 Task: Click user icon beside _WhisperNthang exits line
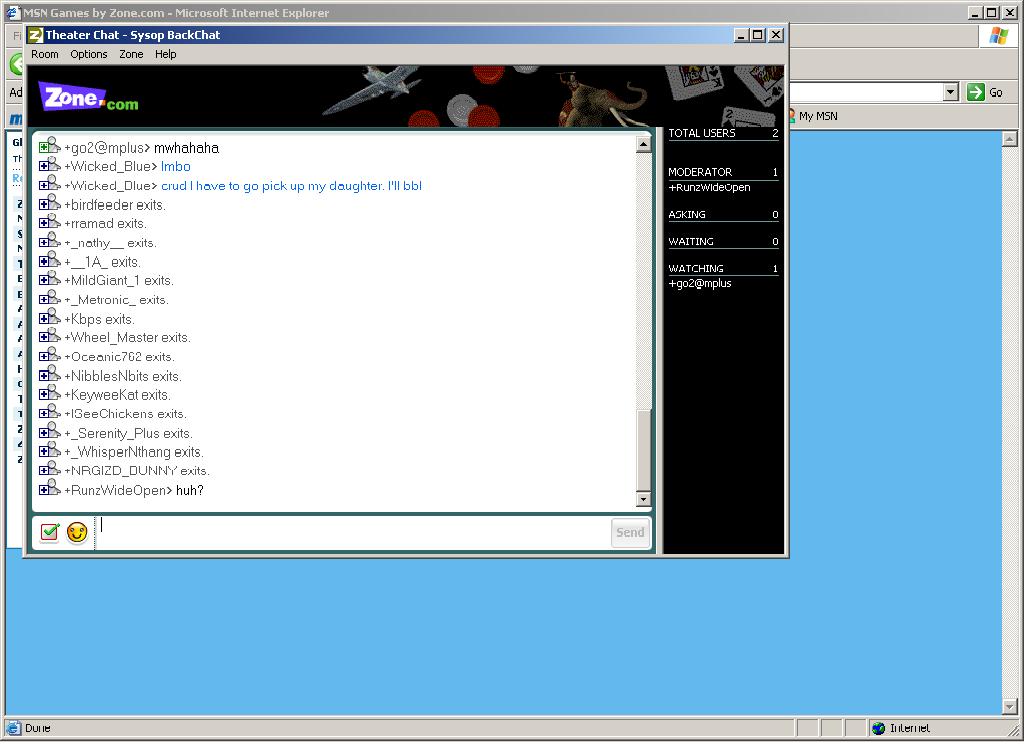point(50,450)
